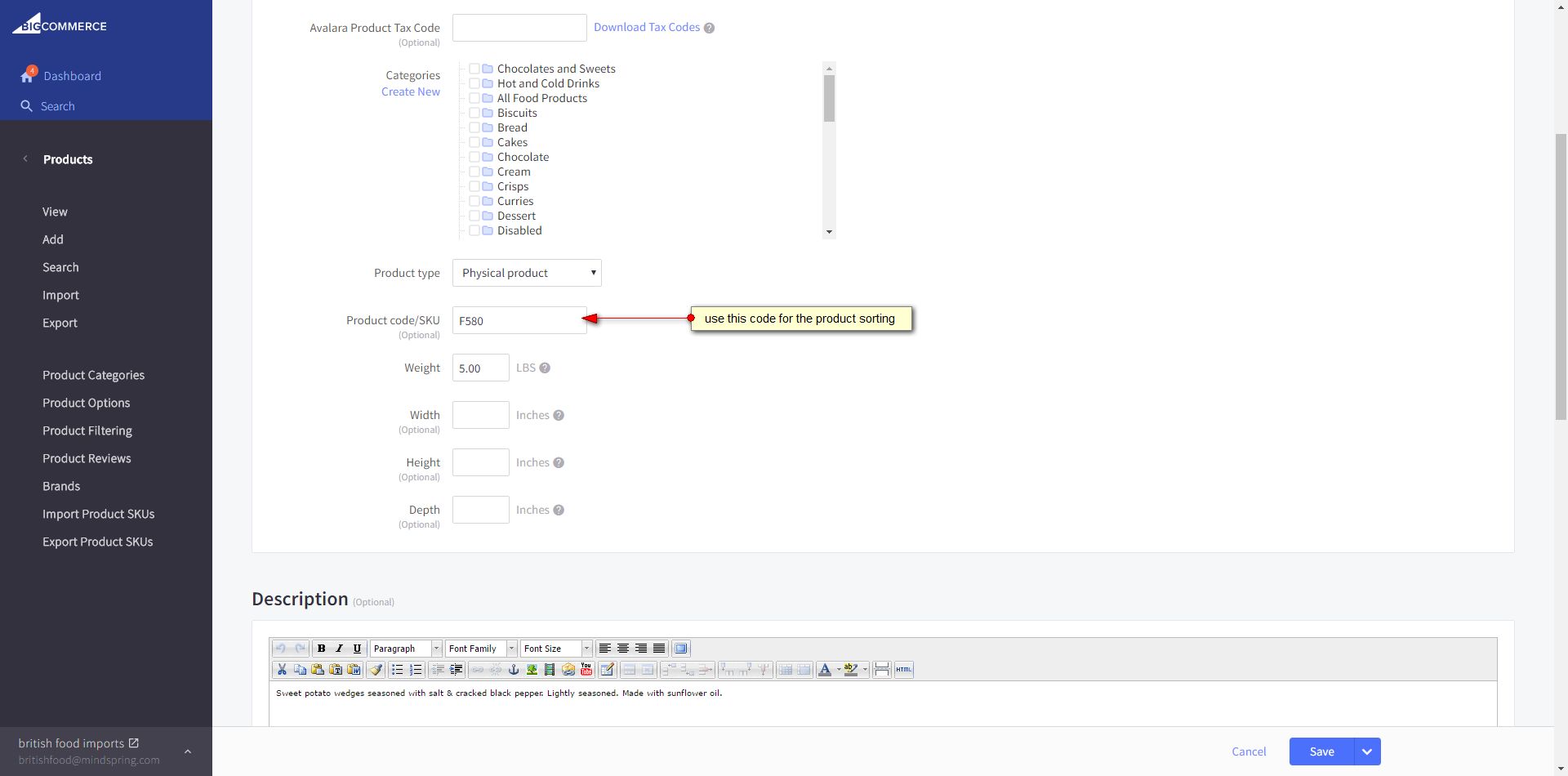Paste as plain text

(336, 670)
